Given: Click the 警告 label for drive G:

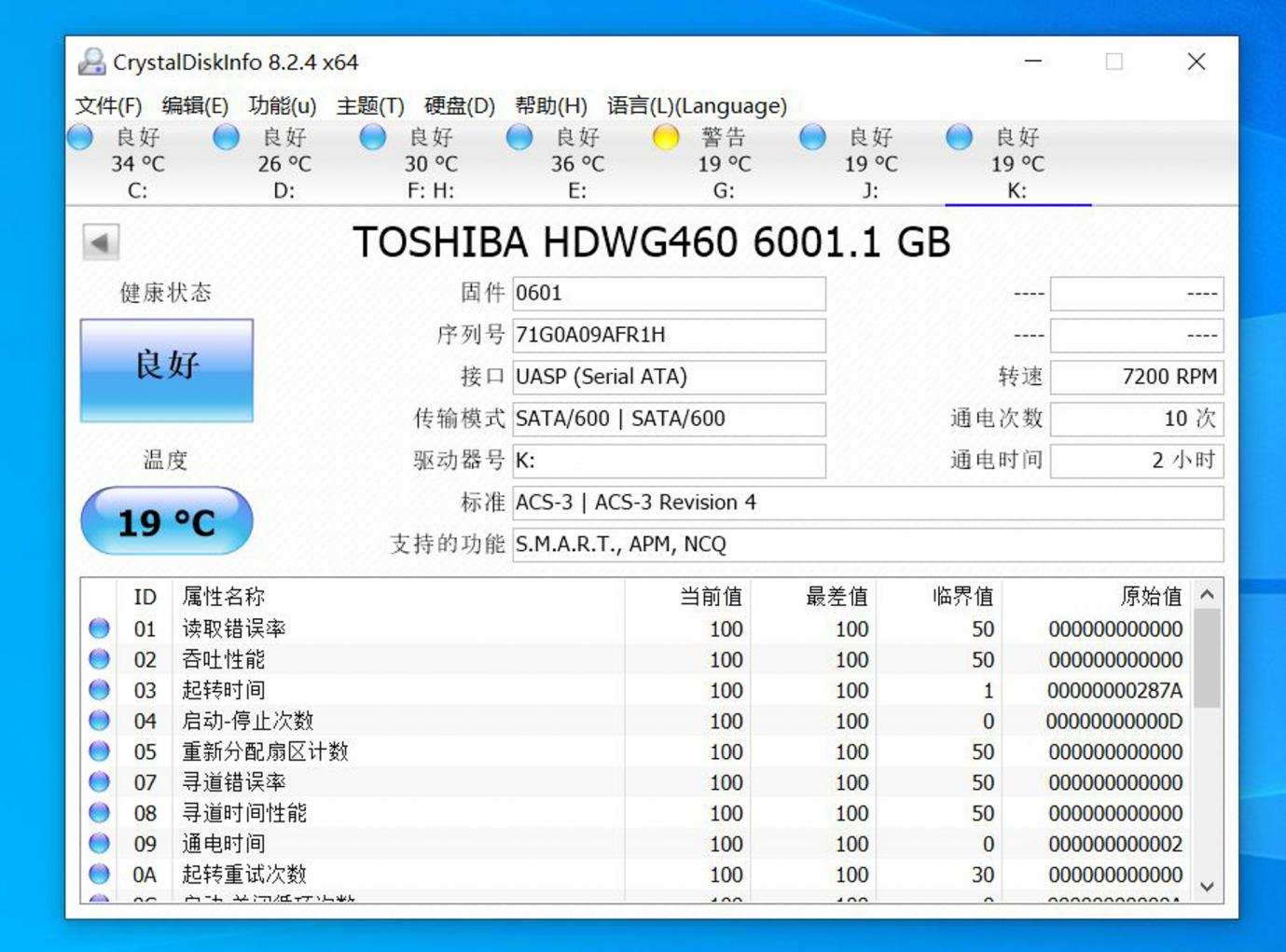Looking at the screenshot, I should click(724, 138).
